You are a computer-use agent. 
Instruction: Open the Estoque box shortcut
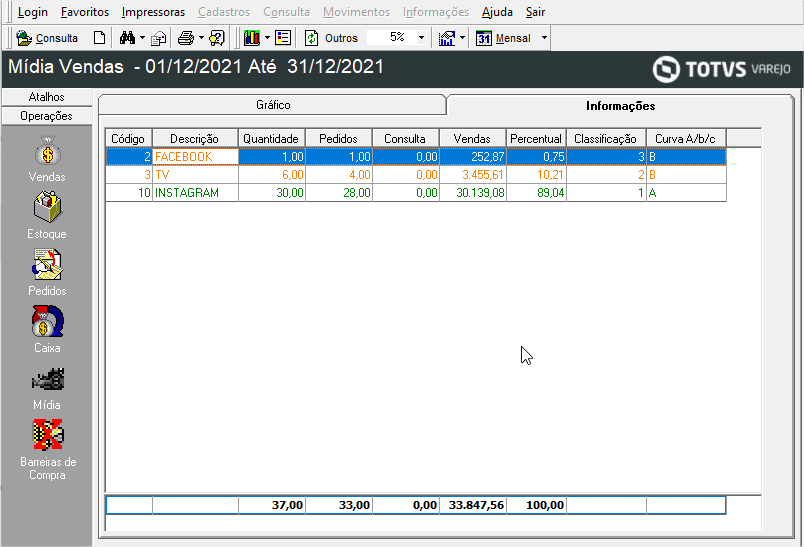[47, 216]
